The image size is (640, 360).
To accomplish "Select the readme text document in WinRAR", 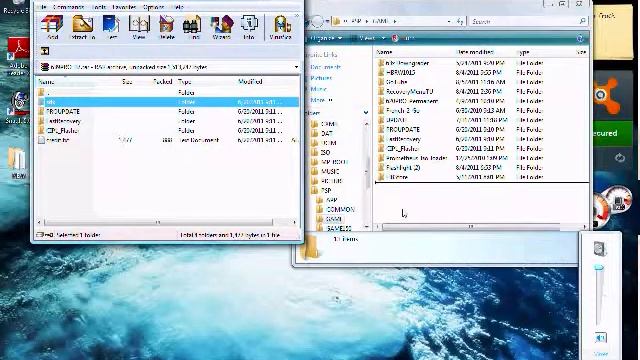I will click(x=57, y=140).
